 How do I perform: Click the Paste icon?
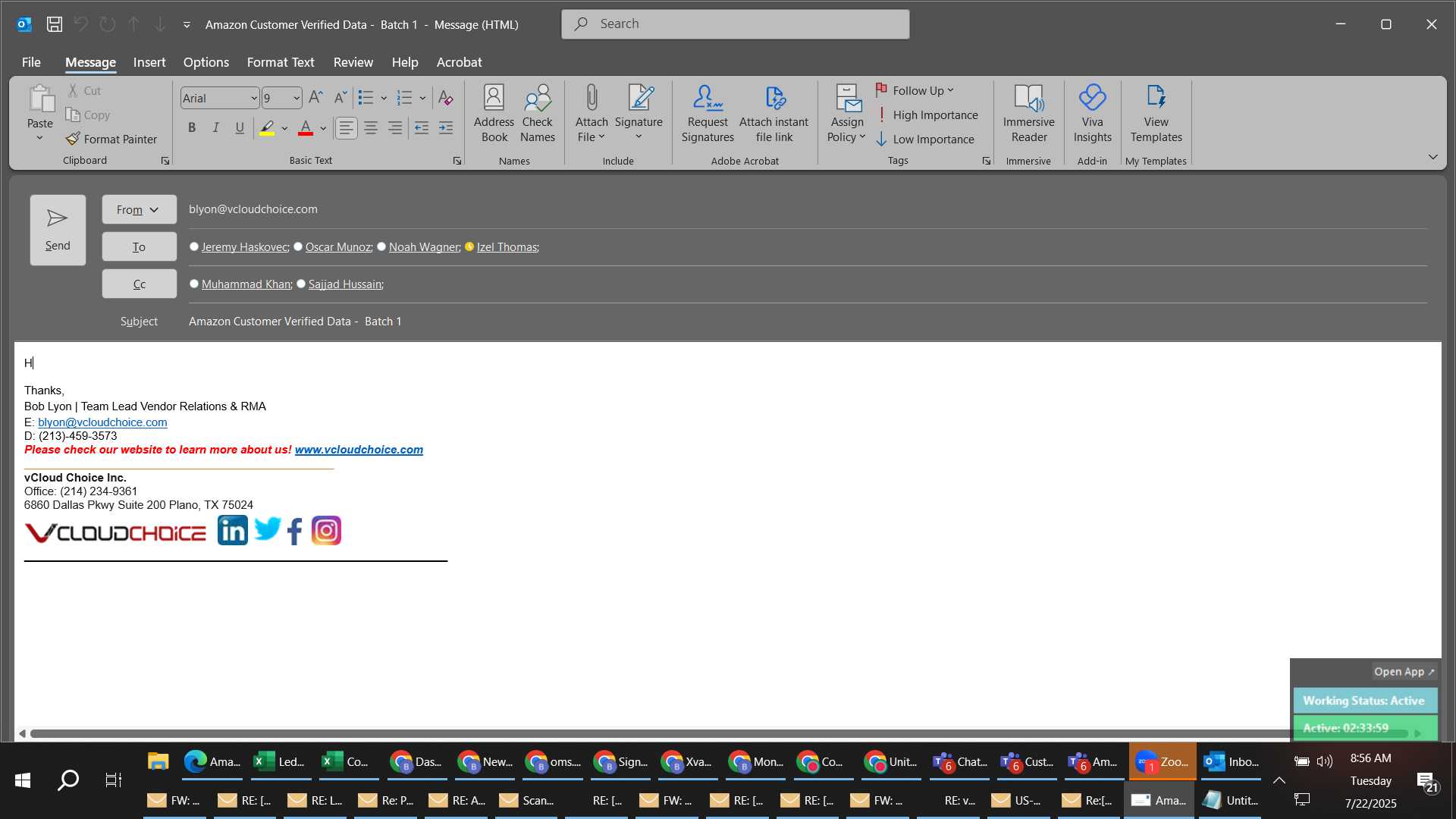pos(40,99)
